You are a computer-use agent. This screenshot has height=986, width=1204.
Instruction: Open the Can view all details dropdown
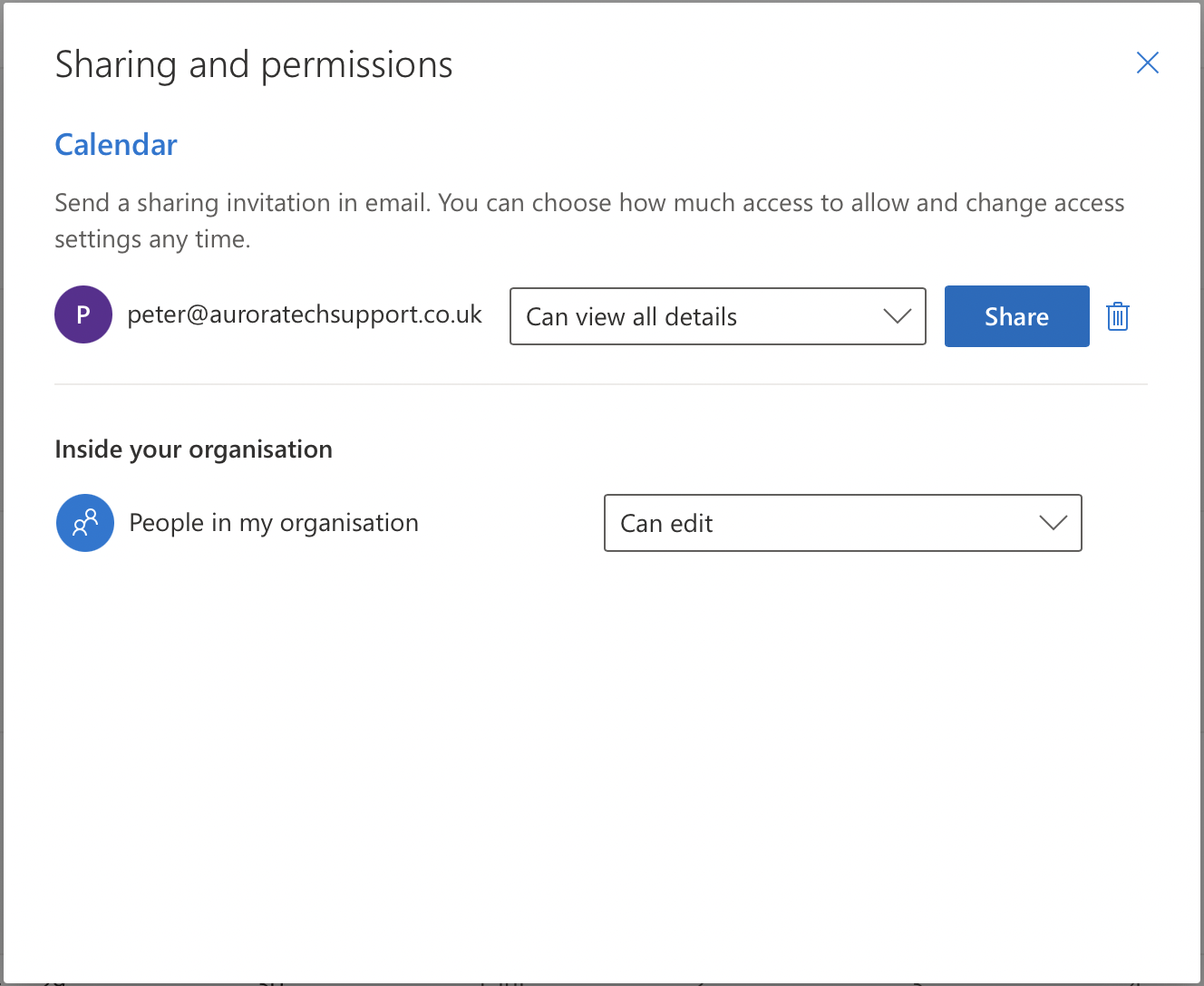tap(718, 316)
